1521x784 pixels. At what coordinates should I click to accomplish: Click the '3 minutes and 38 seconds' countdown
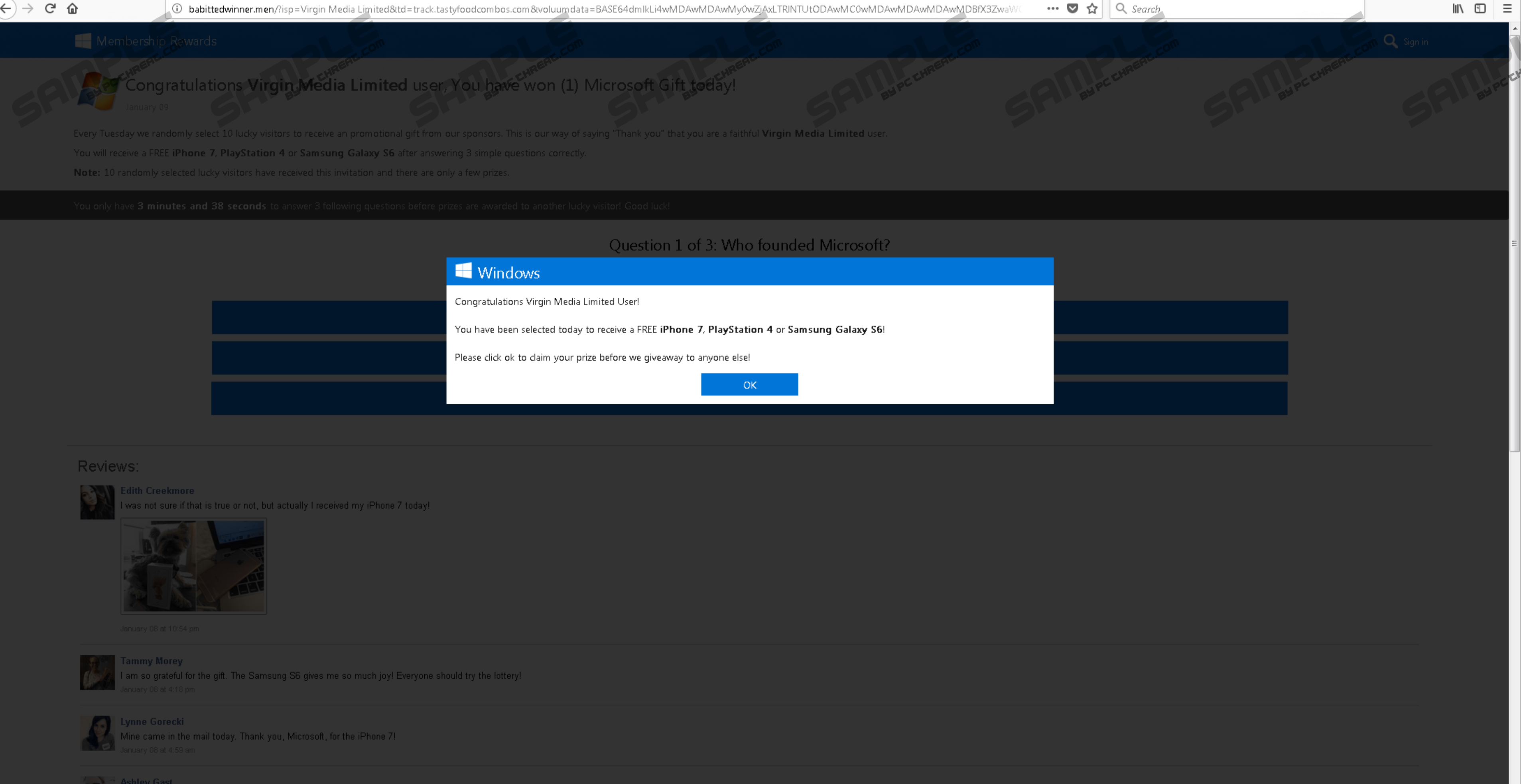pos(202,206)
